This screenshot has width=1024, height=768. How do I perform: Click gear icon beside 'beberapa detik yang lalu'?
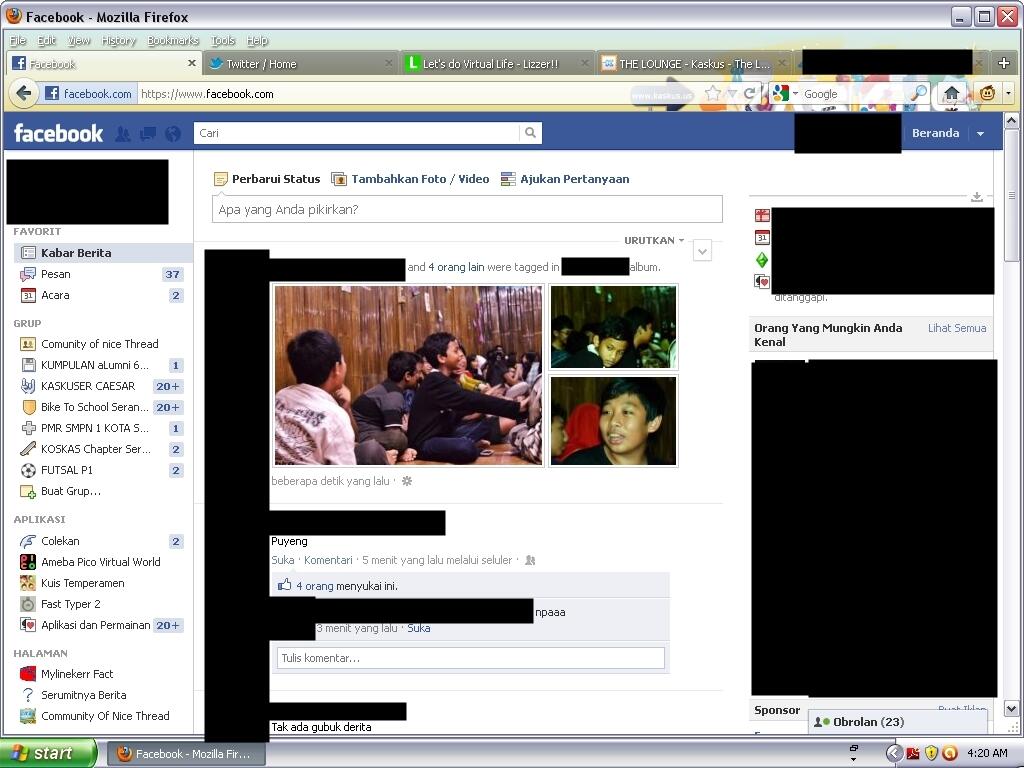click(407, 481)
